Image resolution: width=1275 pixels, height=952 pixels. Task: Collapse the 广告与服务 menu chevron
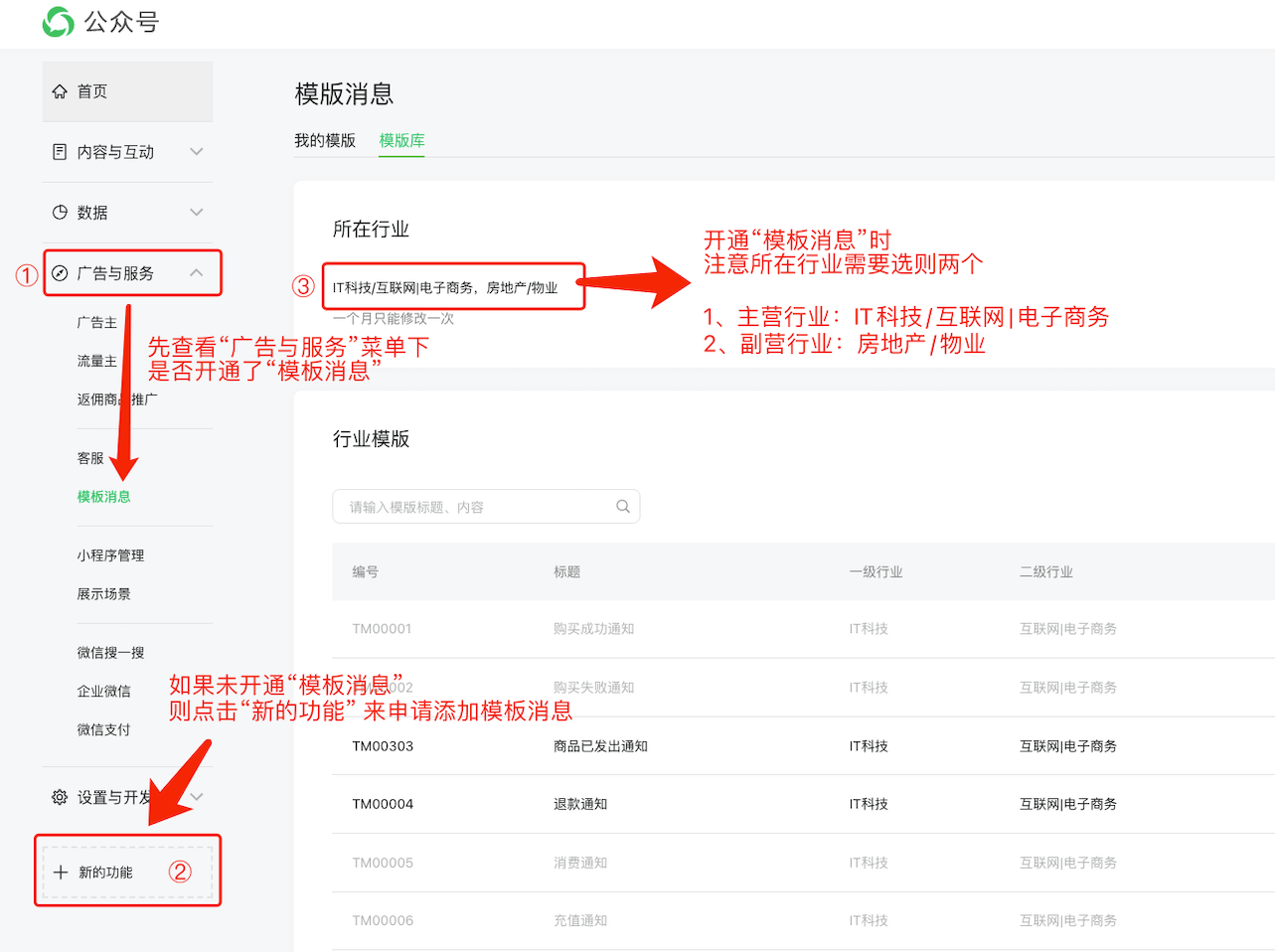point(197,273)
